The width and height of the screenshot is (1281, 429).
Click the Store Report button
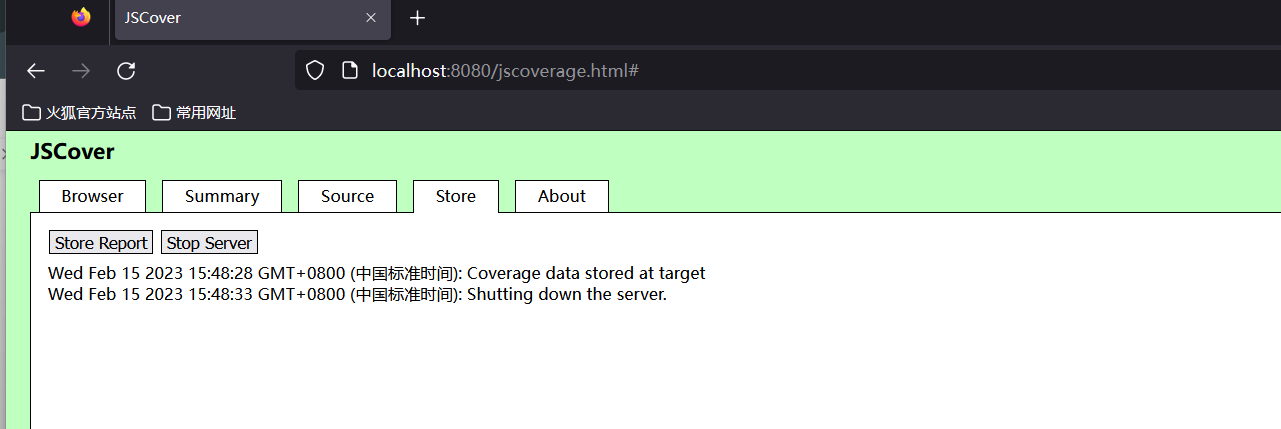tap(101, 243)
